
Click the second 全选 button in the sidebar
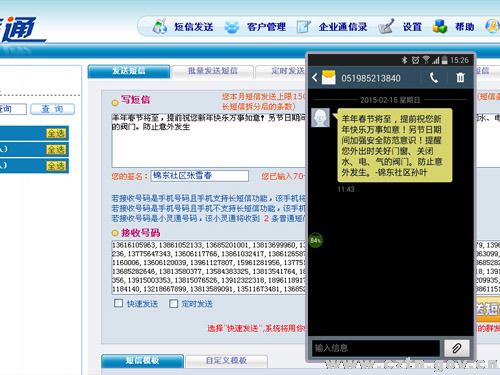pyautogui.click(x=56, y=150)
